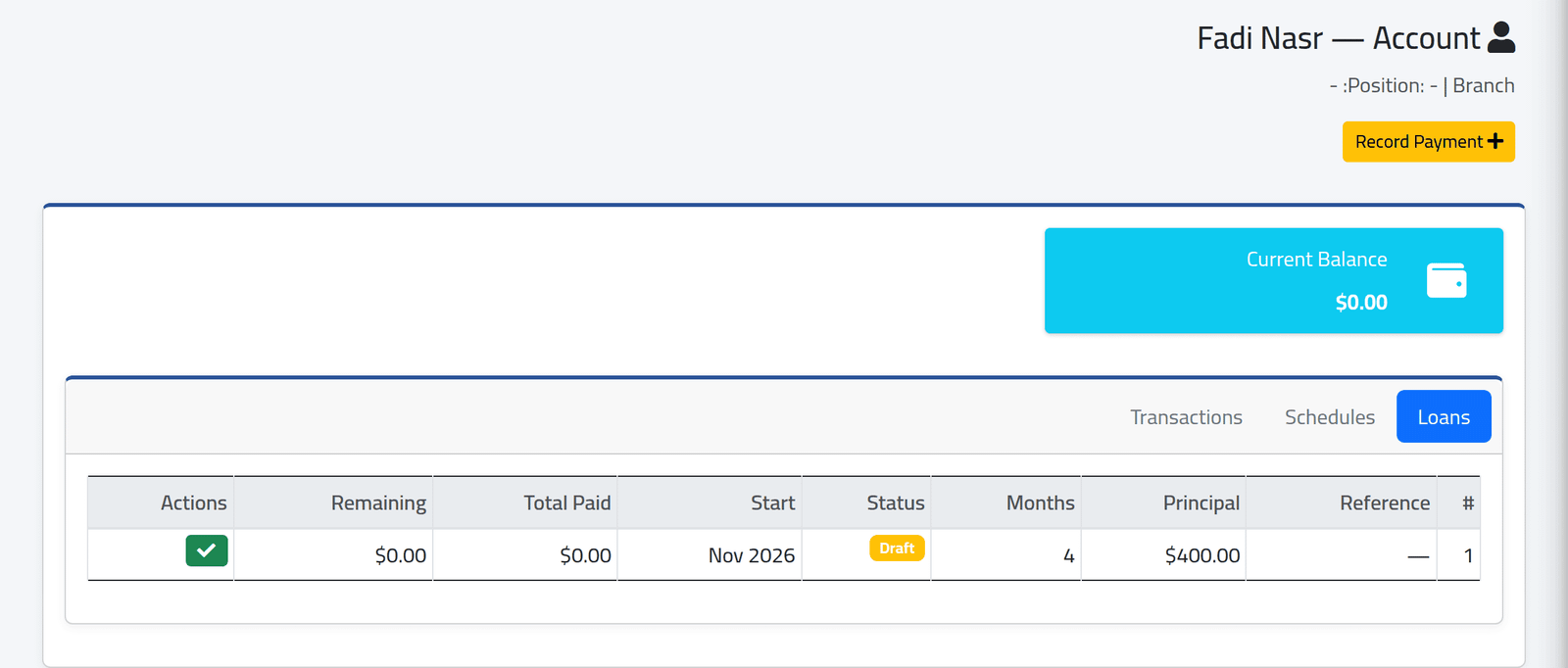
Task: Click the user profile icon beside Account
Action: click(x=1500, y=37)
